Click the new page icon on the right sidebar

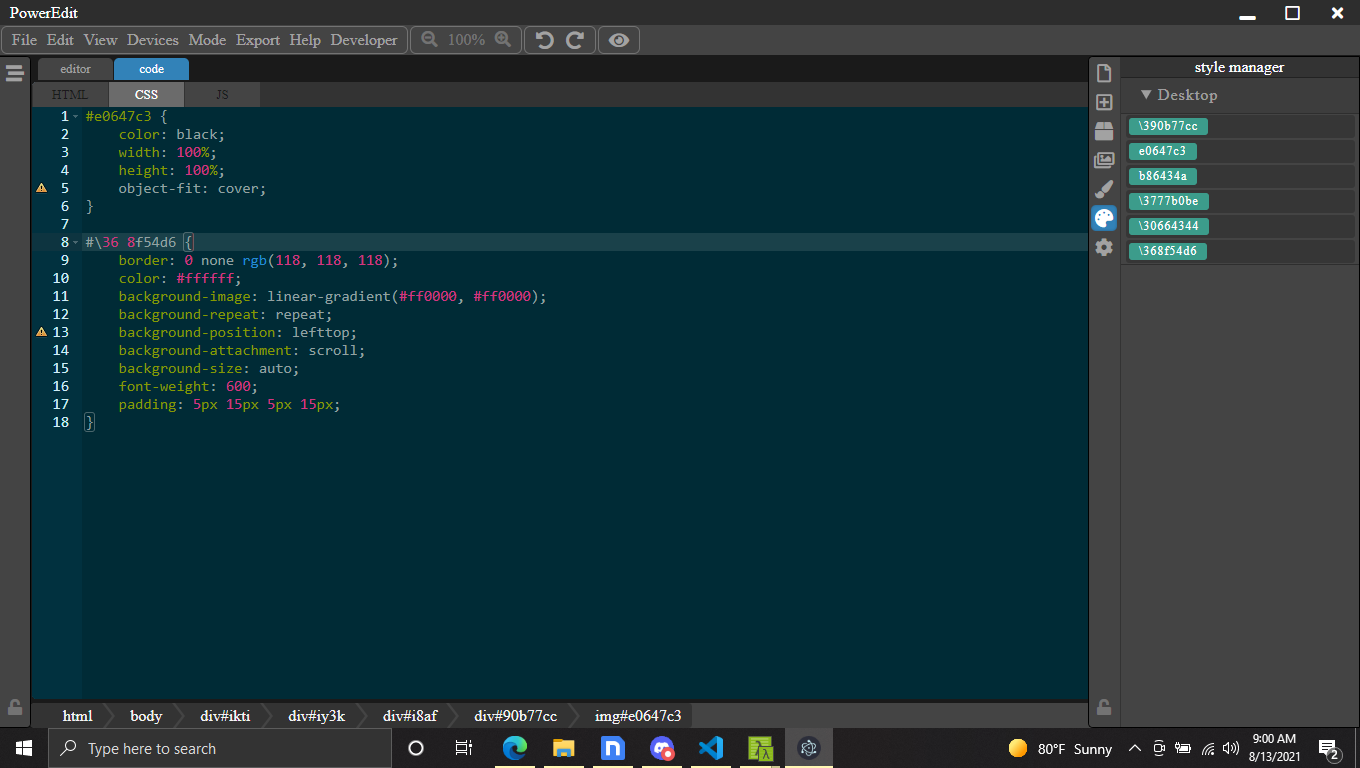point(1104,73)
